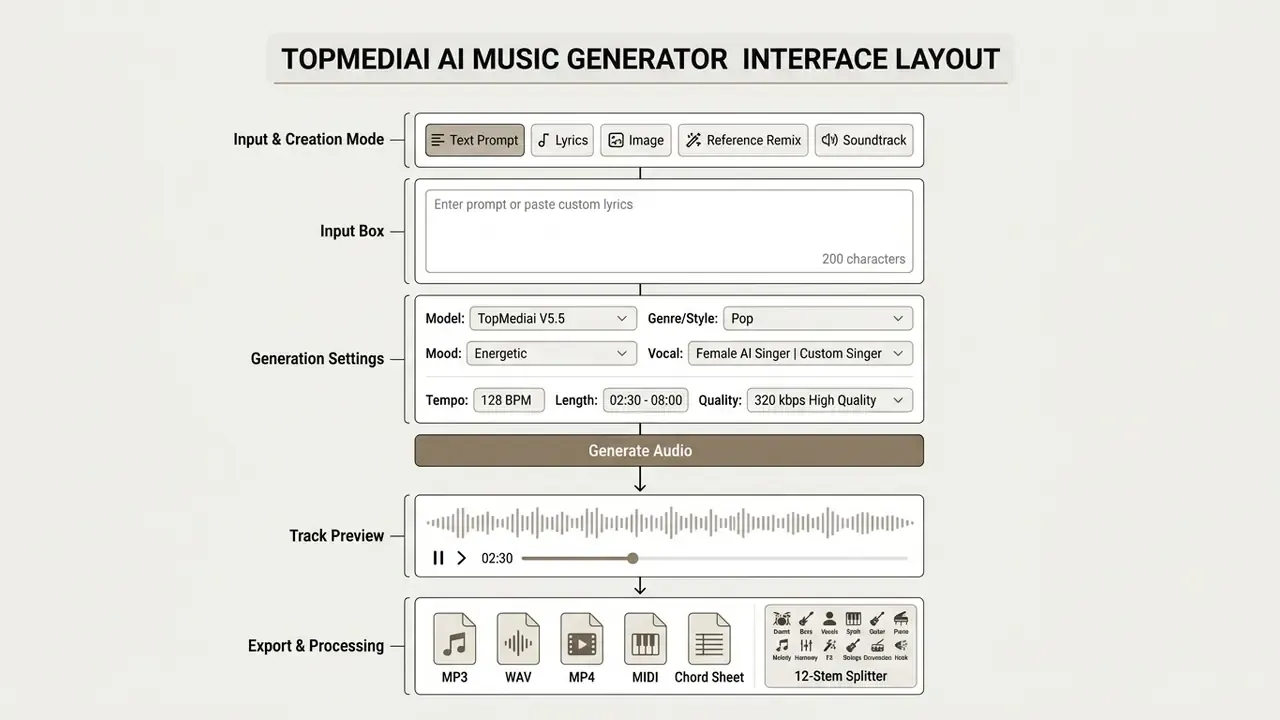
Task: Export the track as MP4 video
Action: point(582,639)
